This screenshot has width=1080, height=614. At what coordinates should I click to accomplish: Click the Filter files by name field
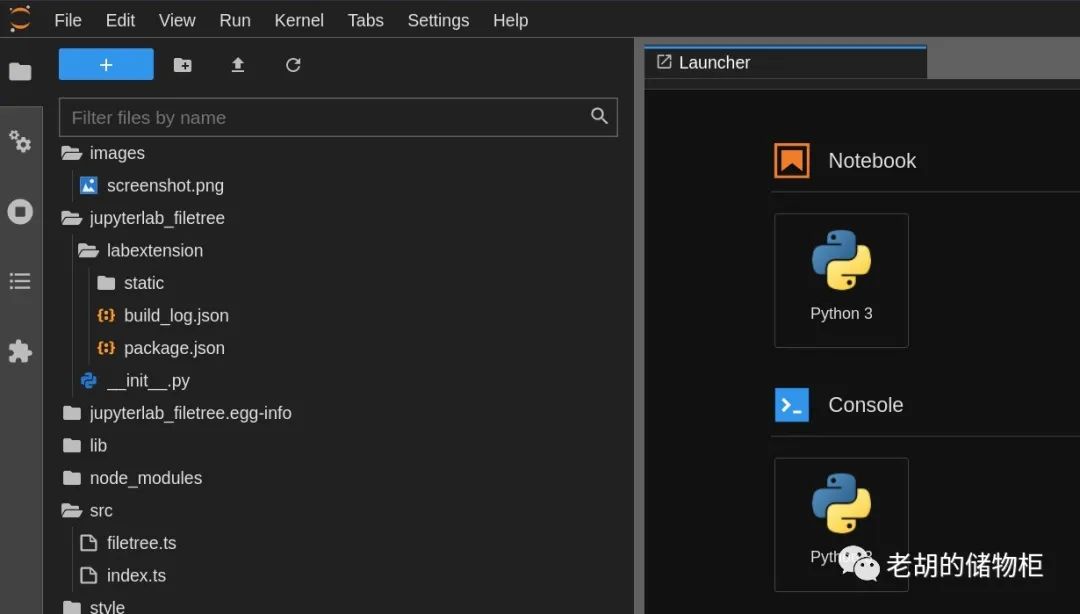click(338, 117)
